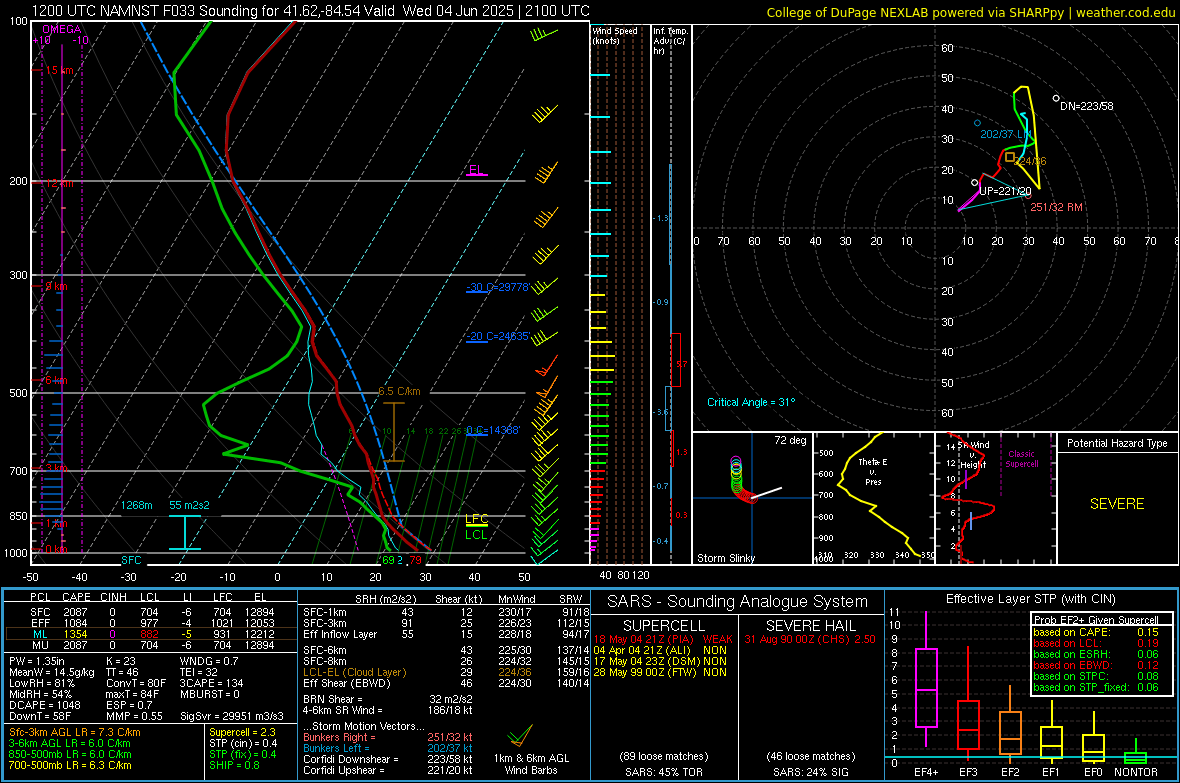This screenshot has height=783, width=1180.
Task: Click the 251/32 RM label on the hodograph
Action: 1057,207
